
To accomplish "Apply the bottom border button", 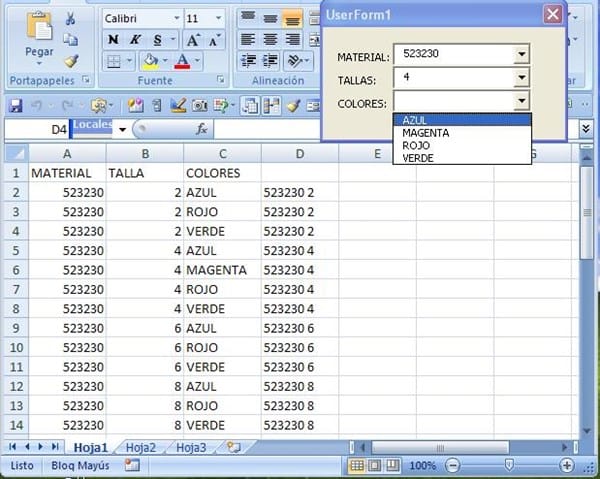I will coord(114,61).
